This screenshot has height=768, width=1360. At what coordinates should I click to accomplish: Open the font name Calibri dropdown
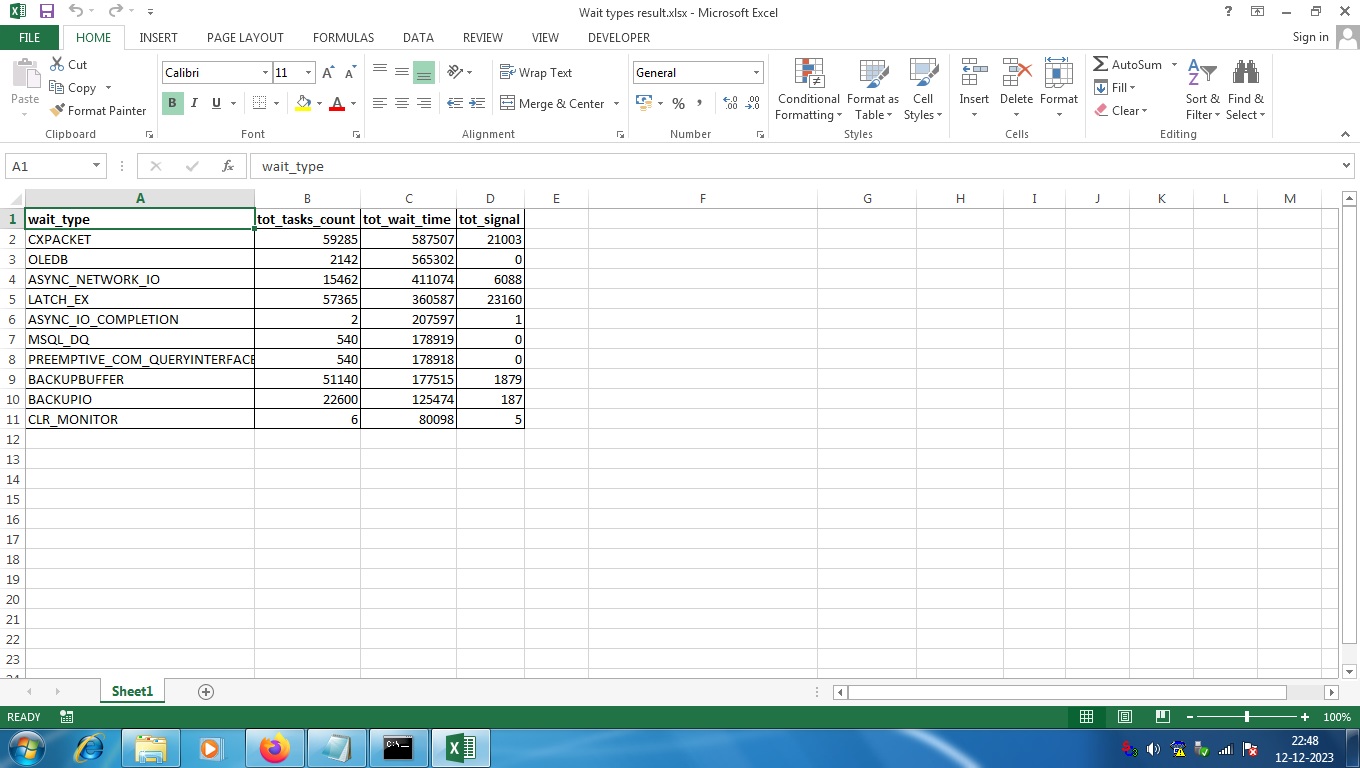tap(265, 73)
